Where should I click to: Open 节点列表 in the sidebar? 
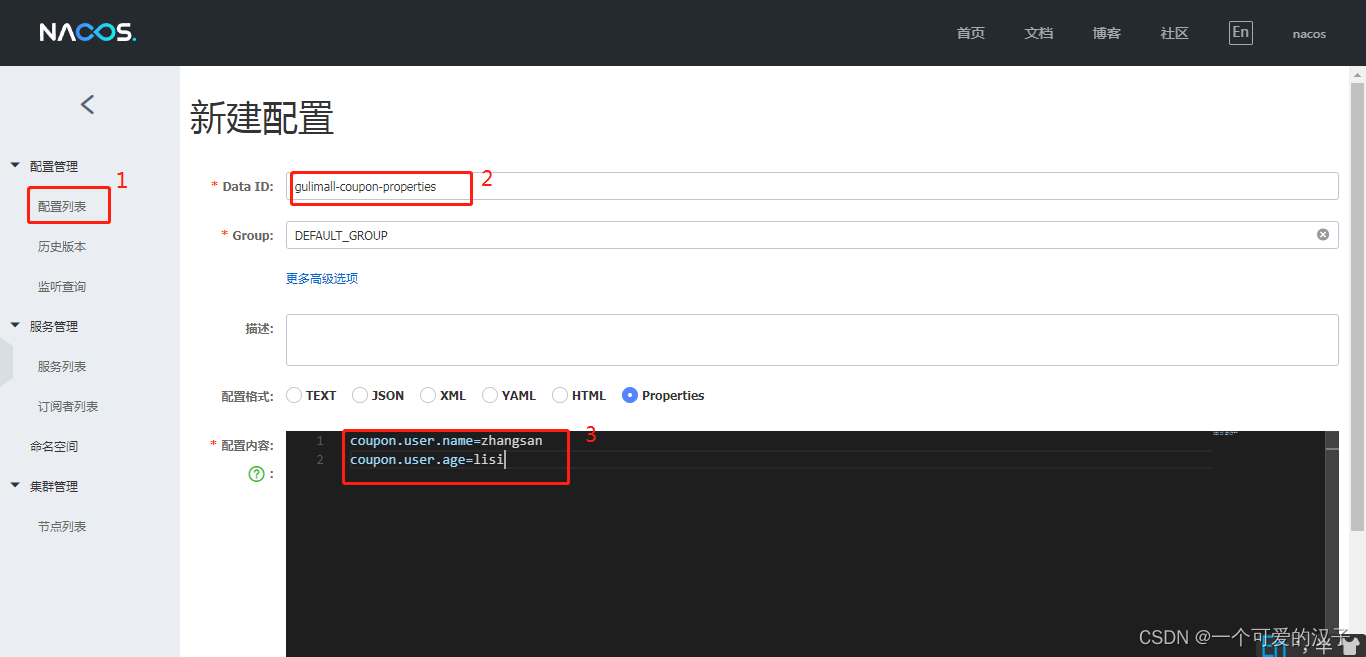(x=62, y=526)
